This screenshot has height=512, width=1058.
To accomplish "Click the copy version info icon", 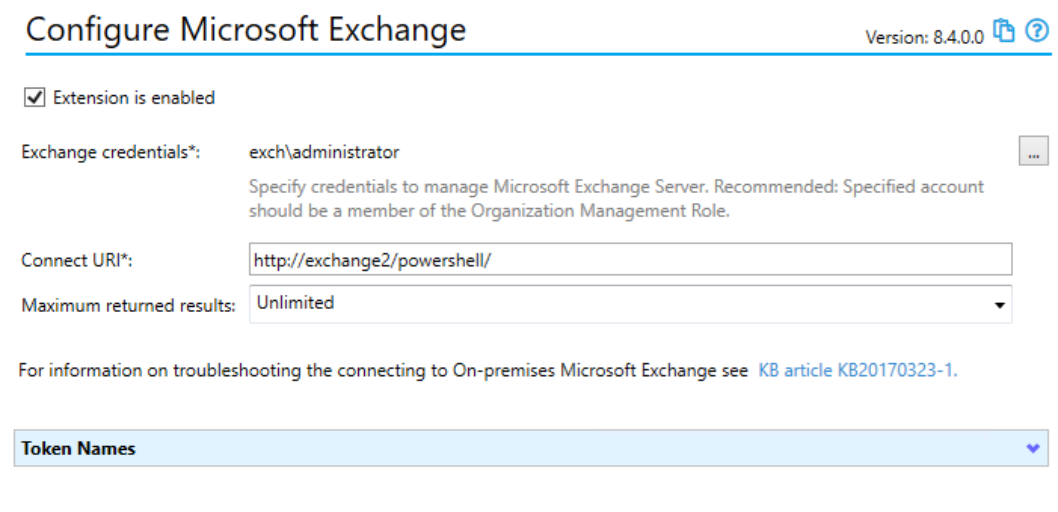I will point(1005,32).
